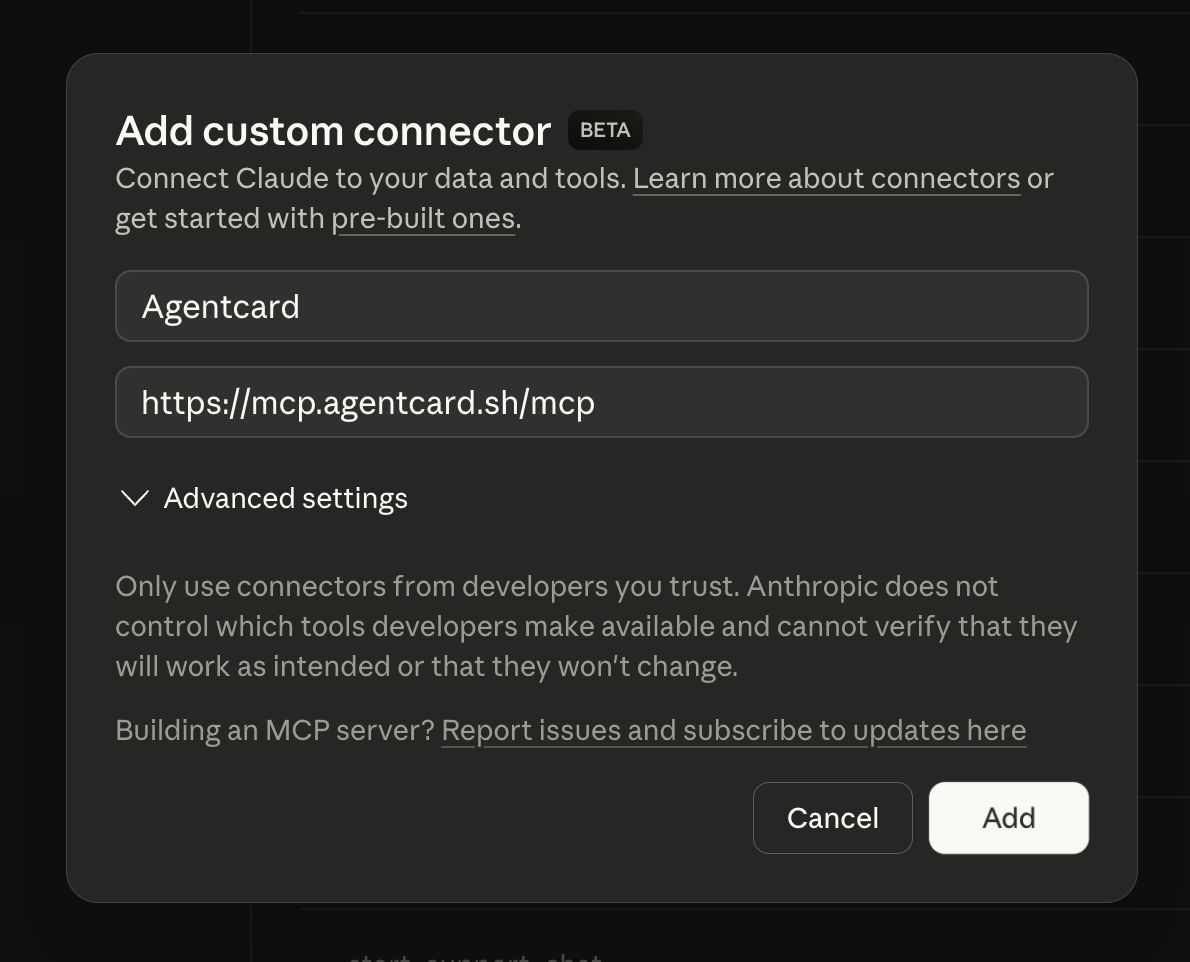Cancel adding the custom connector
Viewport: 1190px width, 962px height.
[x=832, y=817]
